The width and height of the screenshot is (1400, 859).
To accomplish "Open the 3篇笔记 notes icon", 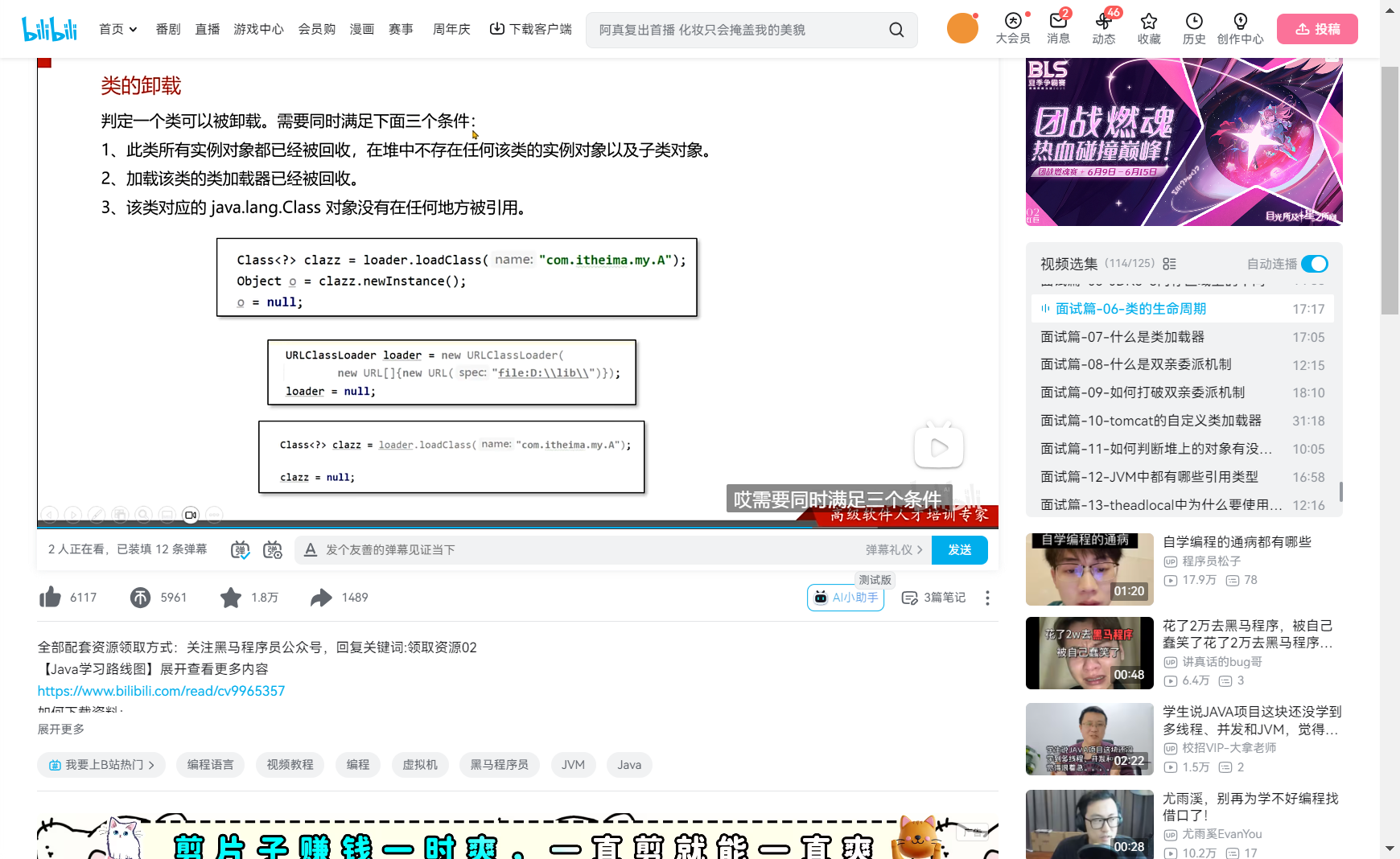I will (x=933, y=598).
